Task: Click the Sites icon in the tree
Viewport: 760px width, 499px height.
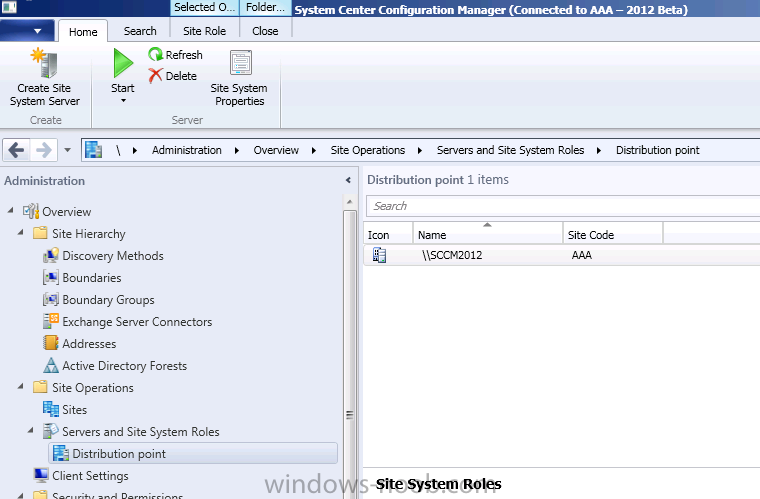Action: [x=50, y=409]
